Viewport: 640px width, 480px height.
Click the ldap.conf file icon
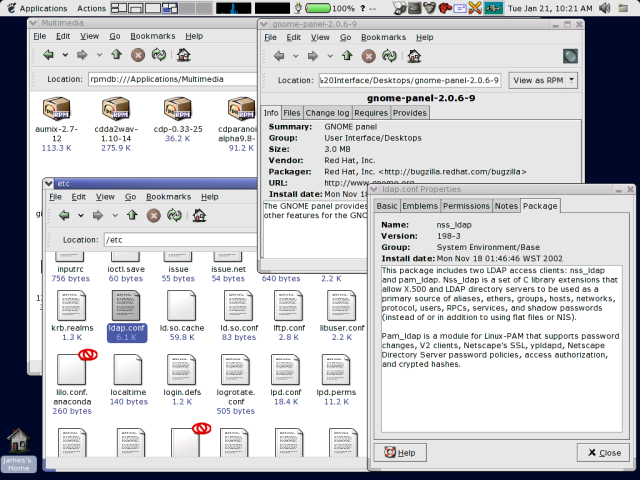pyautogui.click(x=126, y=305)
